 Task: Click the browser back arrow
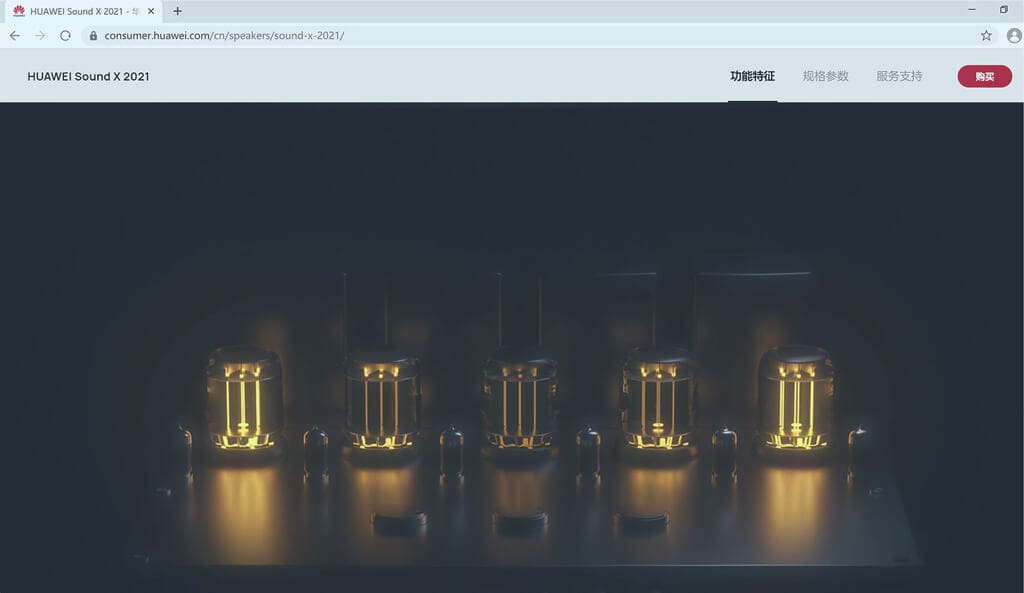tap(14, 35)
